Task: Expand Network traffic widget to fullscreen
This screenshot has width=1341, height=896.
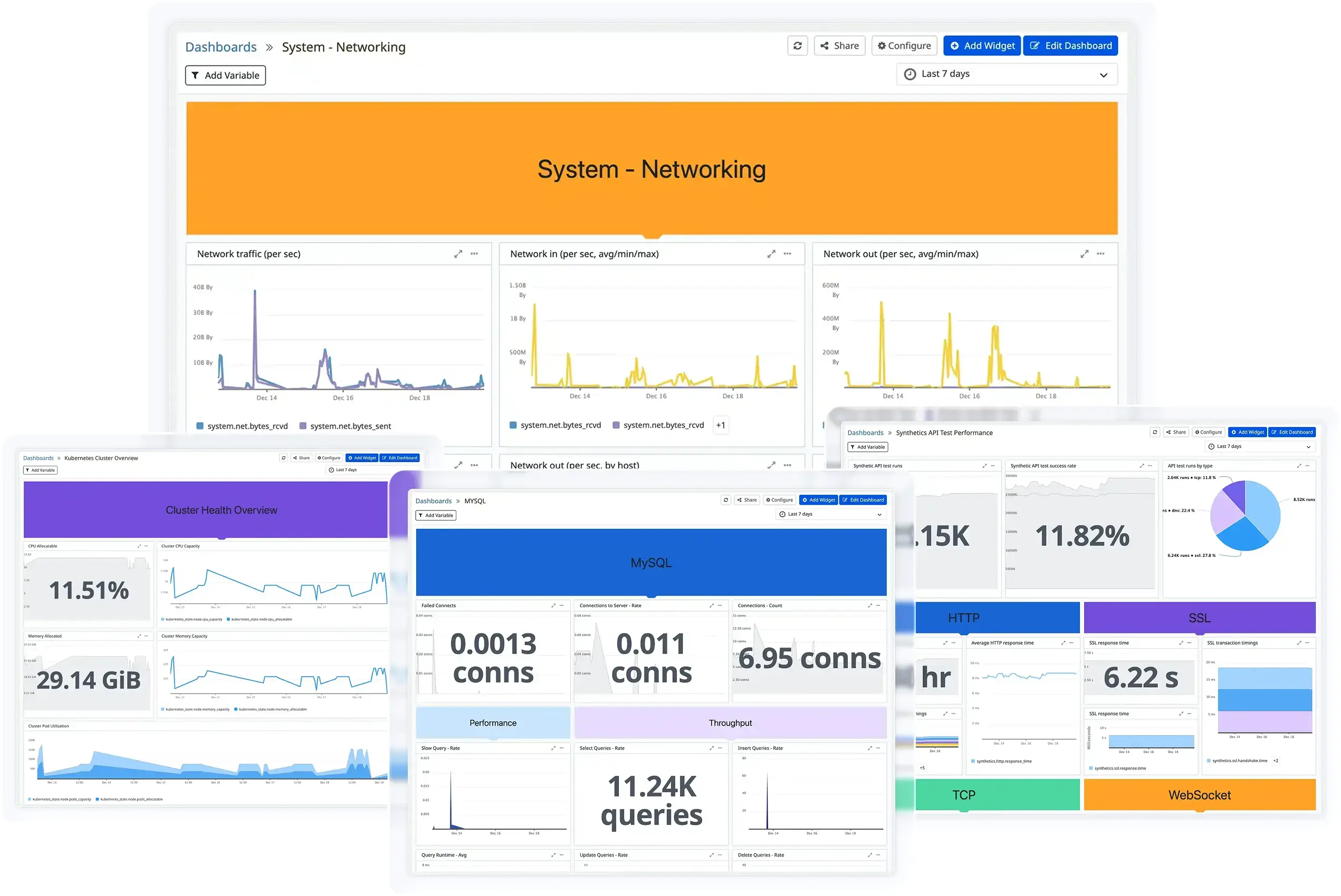Action: 458,254
